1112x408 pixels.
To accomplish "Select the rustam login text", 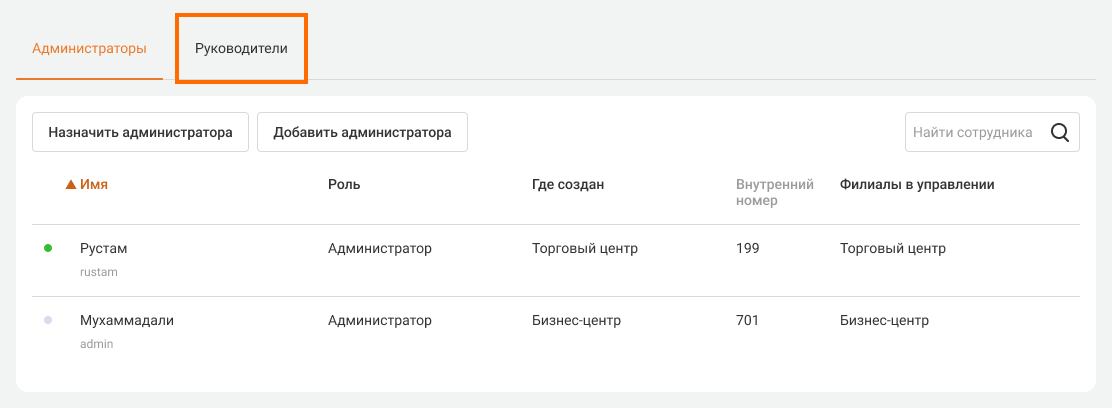I will point(99,271).
